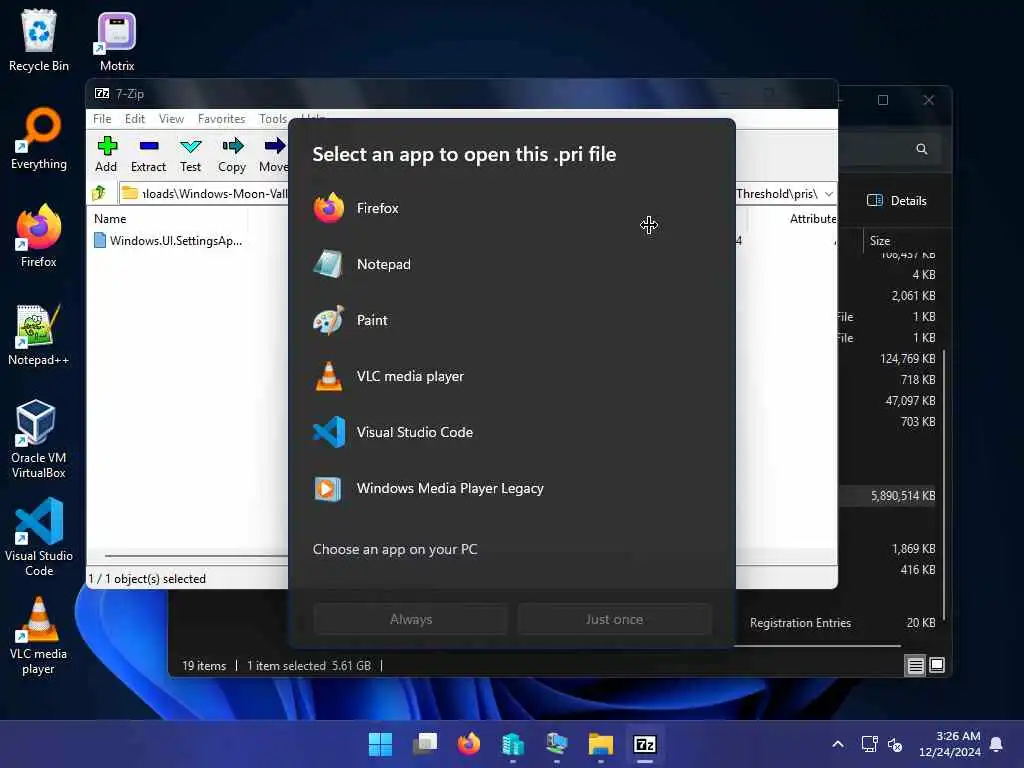Open the 7-Zip File menu

(102, 119)
